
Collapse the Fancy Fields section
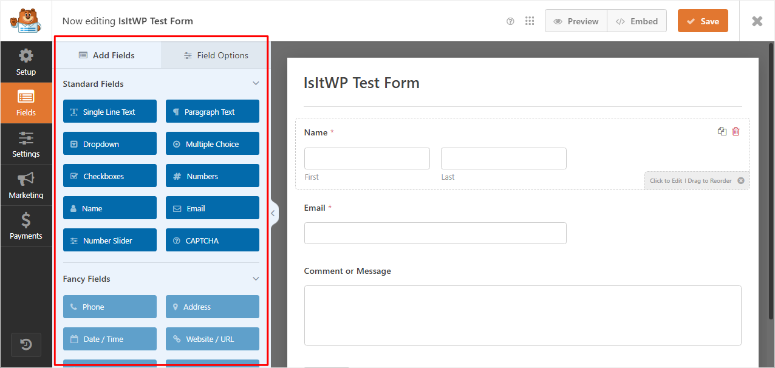pyautogui.click(x=256, y=279)
